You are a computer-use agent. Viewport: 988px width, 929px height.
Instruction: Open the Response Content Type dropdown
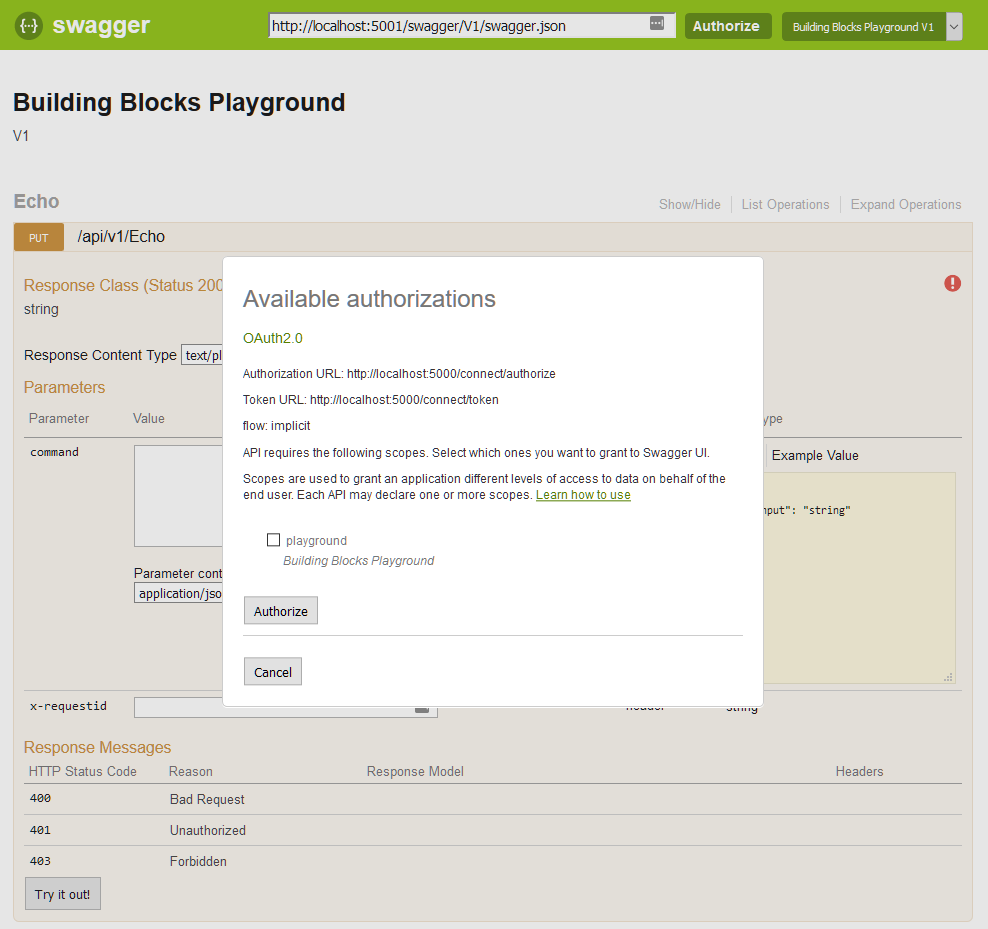pos(202,355)
